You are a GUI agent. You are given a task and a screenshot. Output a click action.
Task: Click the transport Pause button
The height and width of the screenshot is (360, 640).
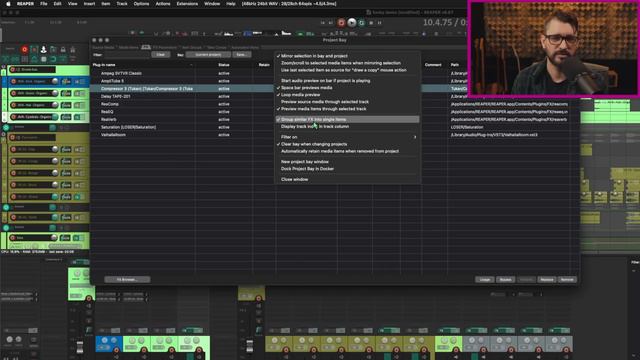[x=380, y=23]
